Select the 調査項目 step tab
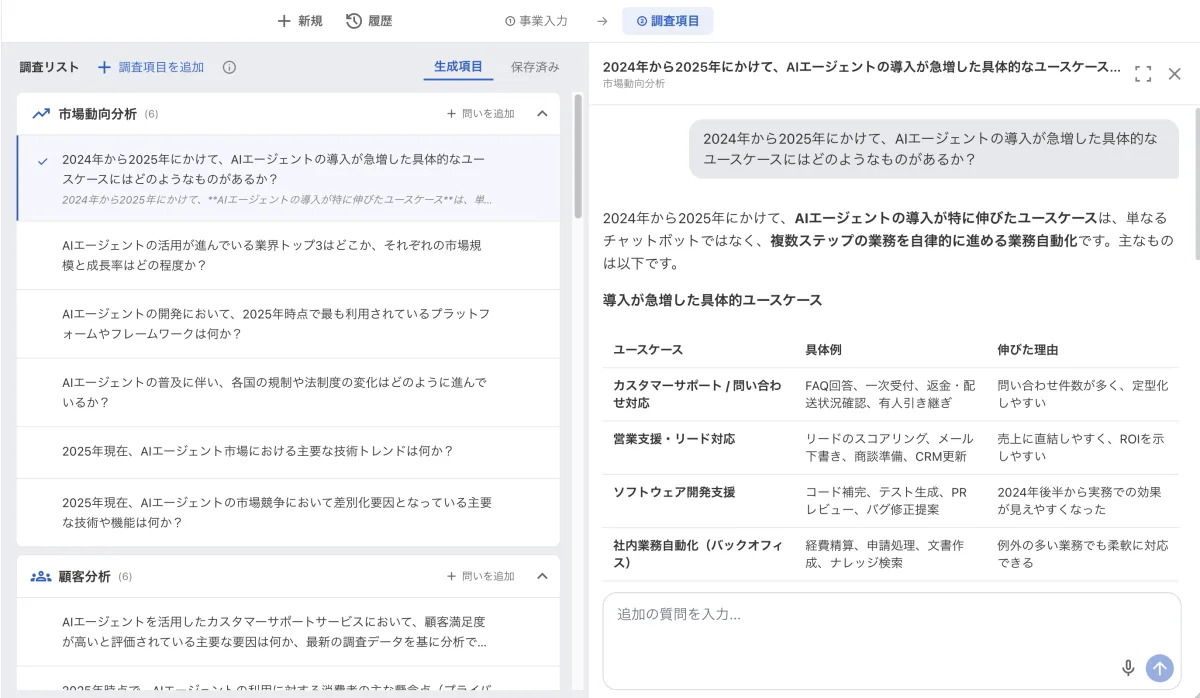Image resolution: width=1200 pixels, height=698 pixels. (x=668, y=20)
